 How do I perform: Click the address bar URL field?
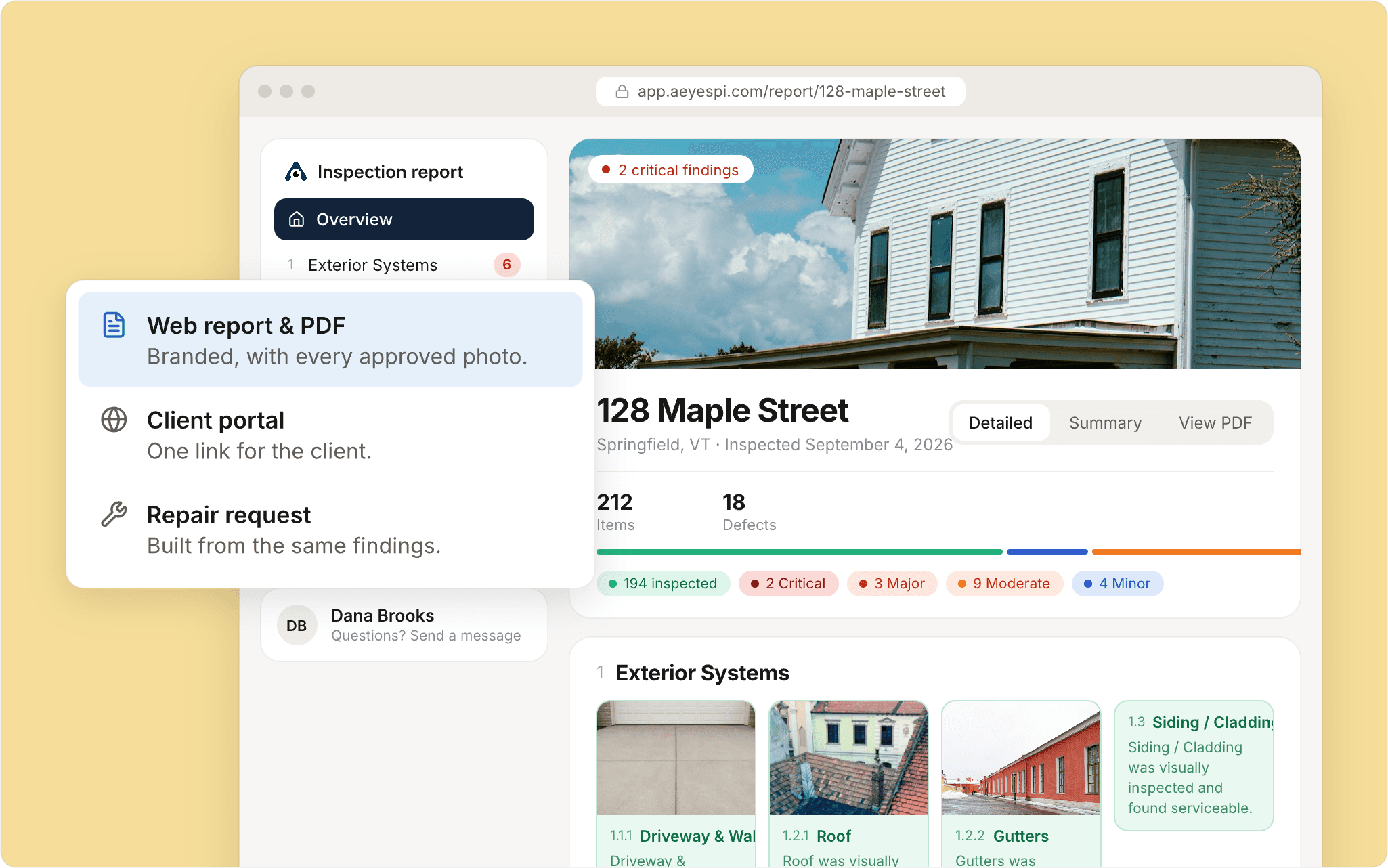tap(780, 91)
